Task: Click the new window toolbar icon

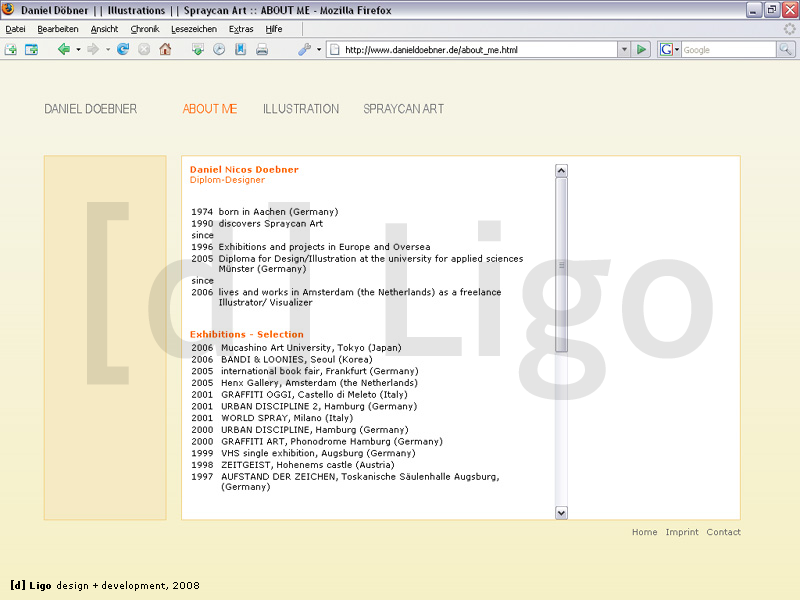Action: tap(32, 49)
